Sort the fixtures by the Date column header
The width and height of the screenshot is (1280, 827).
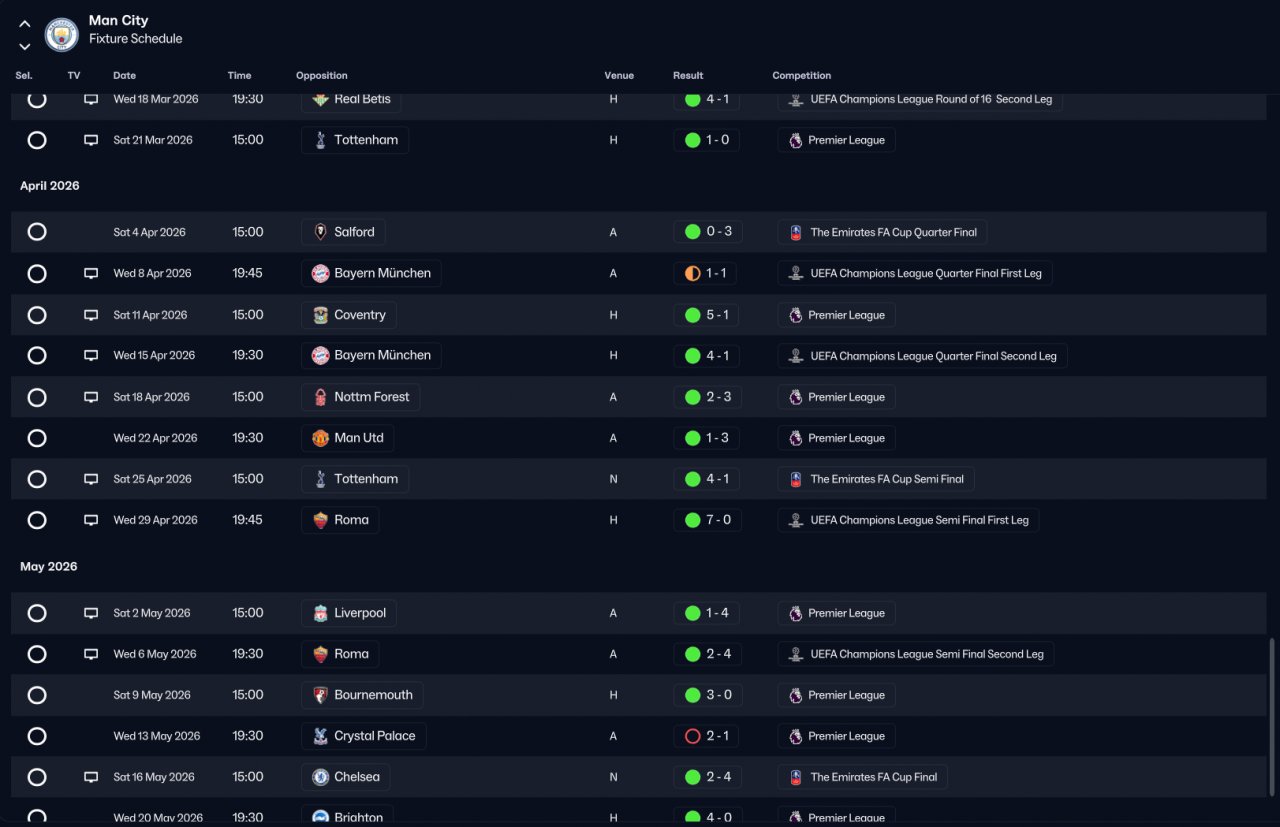pyautogui.click(x=124, y=76)
